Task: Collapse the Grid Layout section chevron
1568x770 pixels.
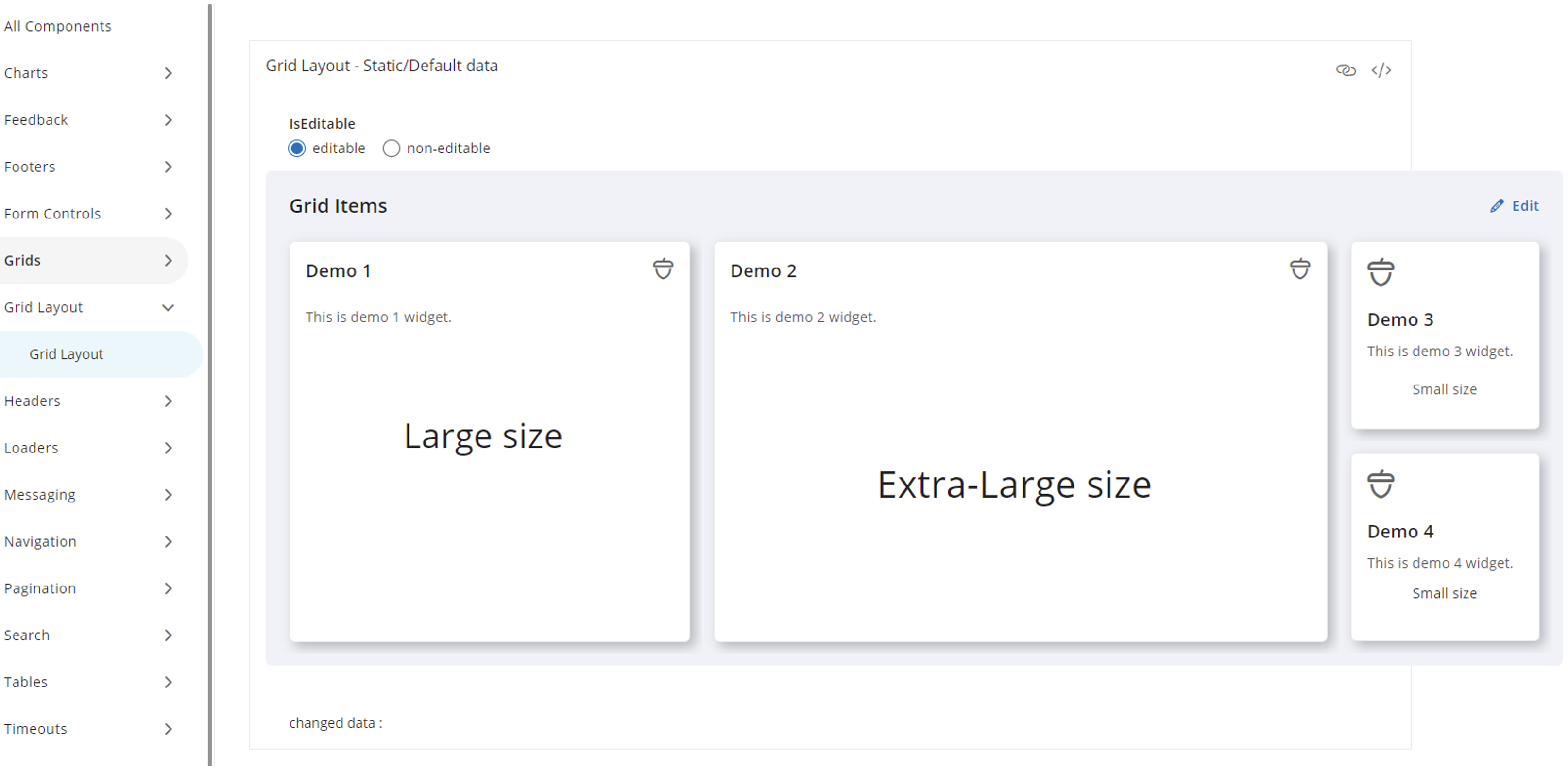Action: pos(169,308)
